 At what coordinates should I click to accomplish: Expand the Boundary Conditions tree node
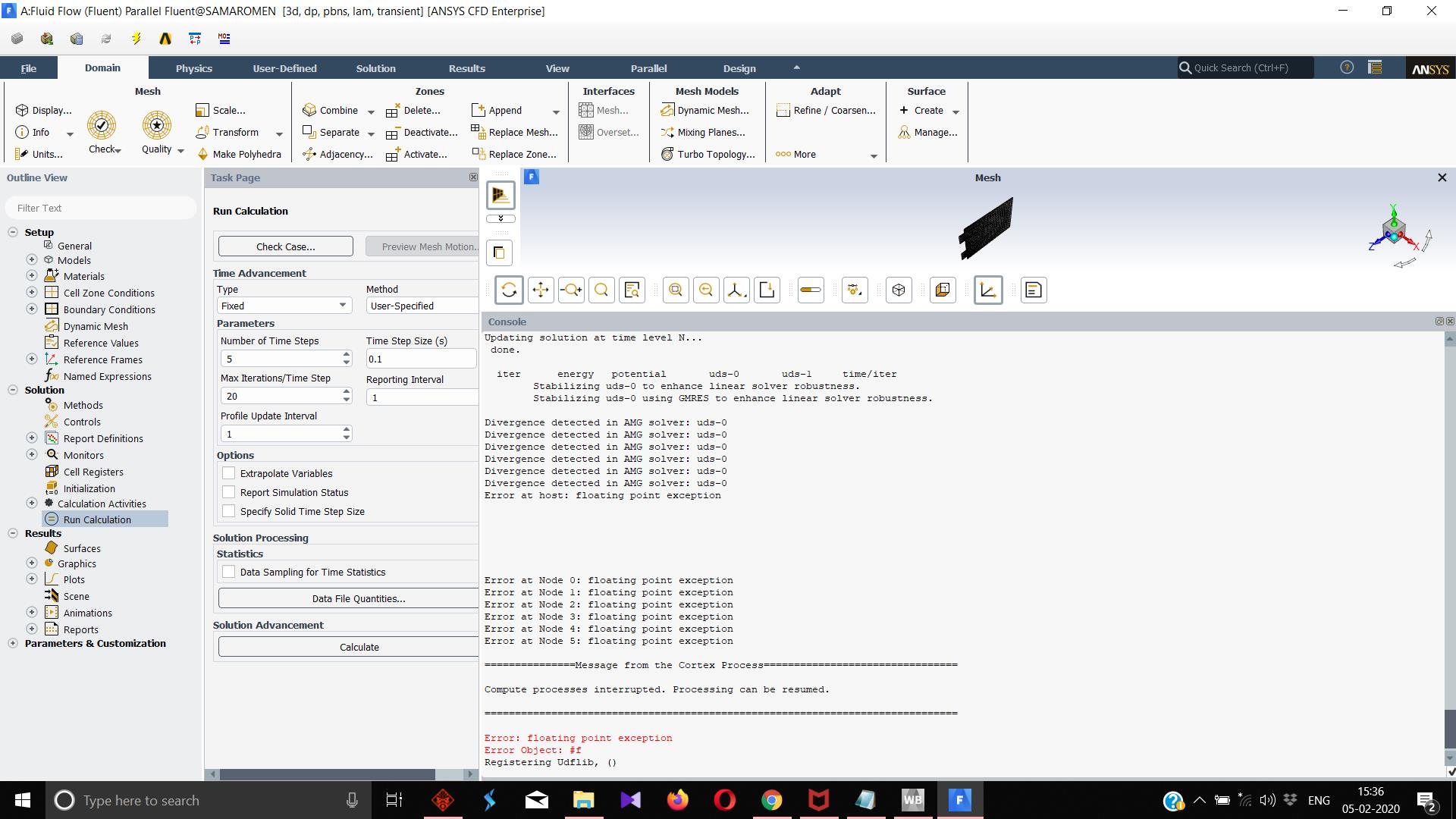(x=31, y=309)
